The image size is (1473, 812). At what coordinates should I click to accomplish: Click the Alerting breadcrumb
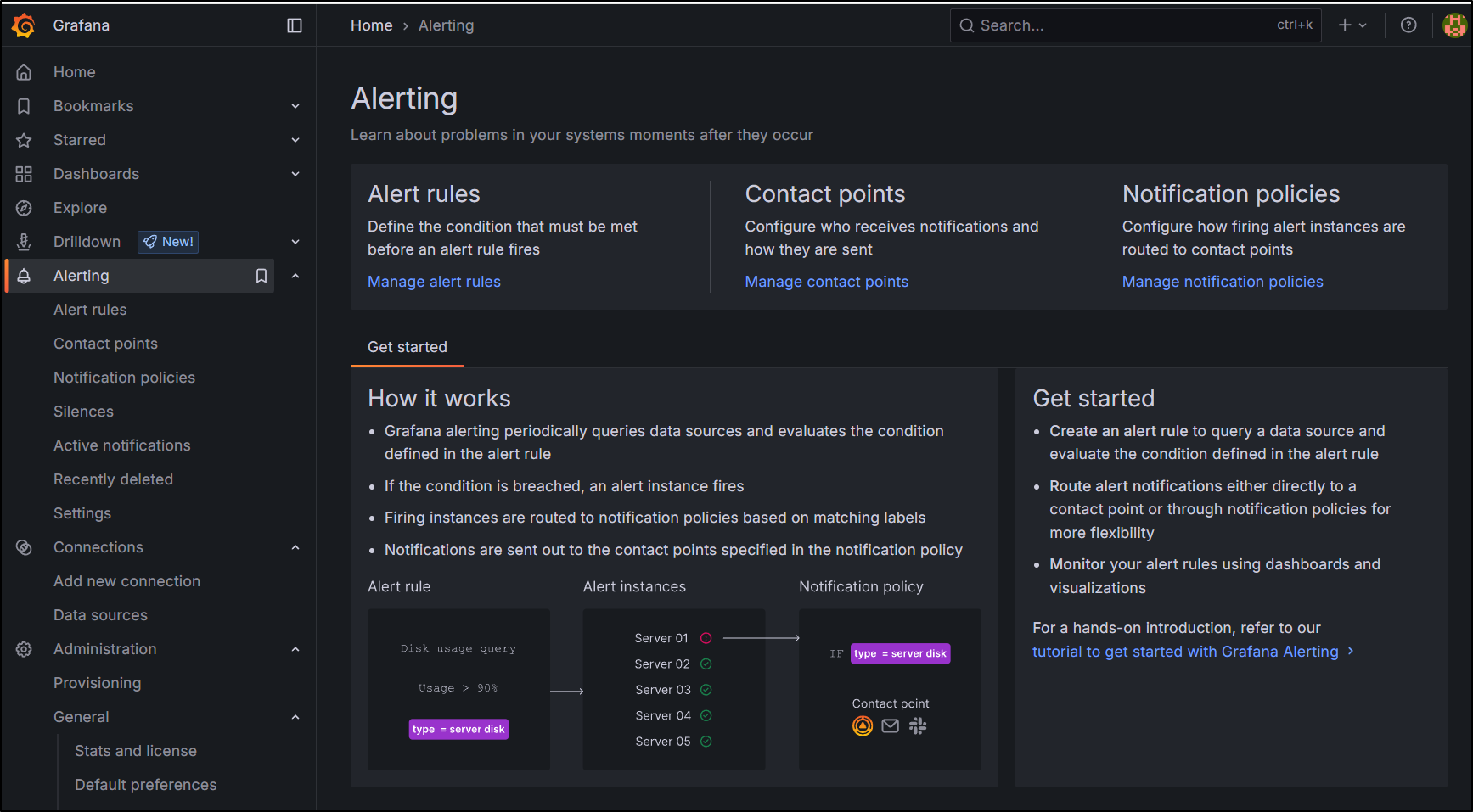446,25
